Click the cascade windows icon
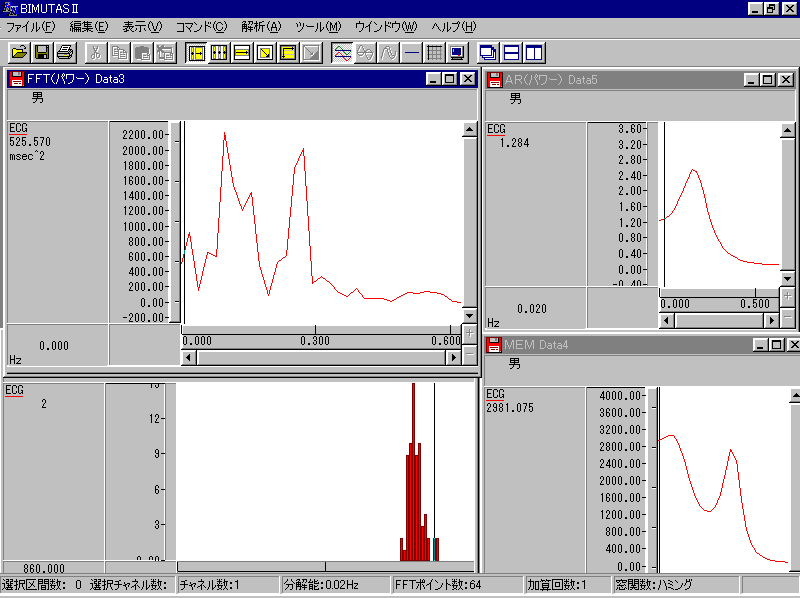The width and height of the screenshot is (800, 598). point(488,52)
